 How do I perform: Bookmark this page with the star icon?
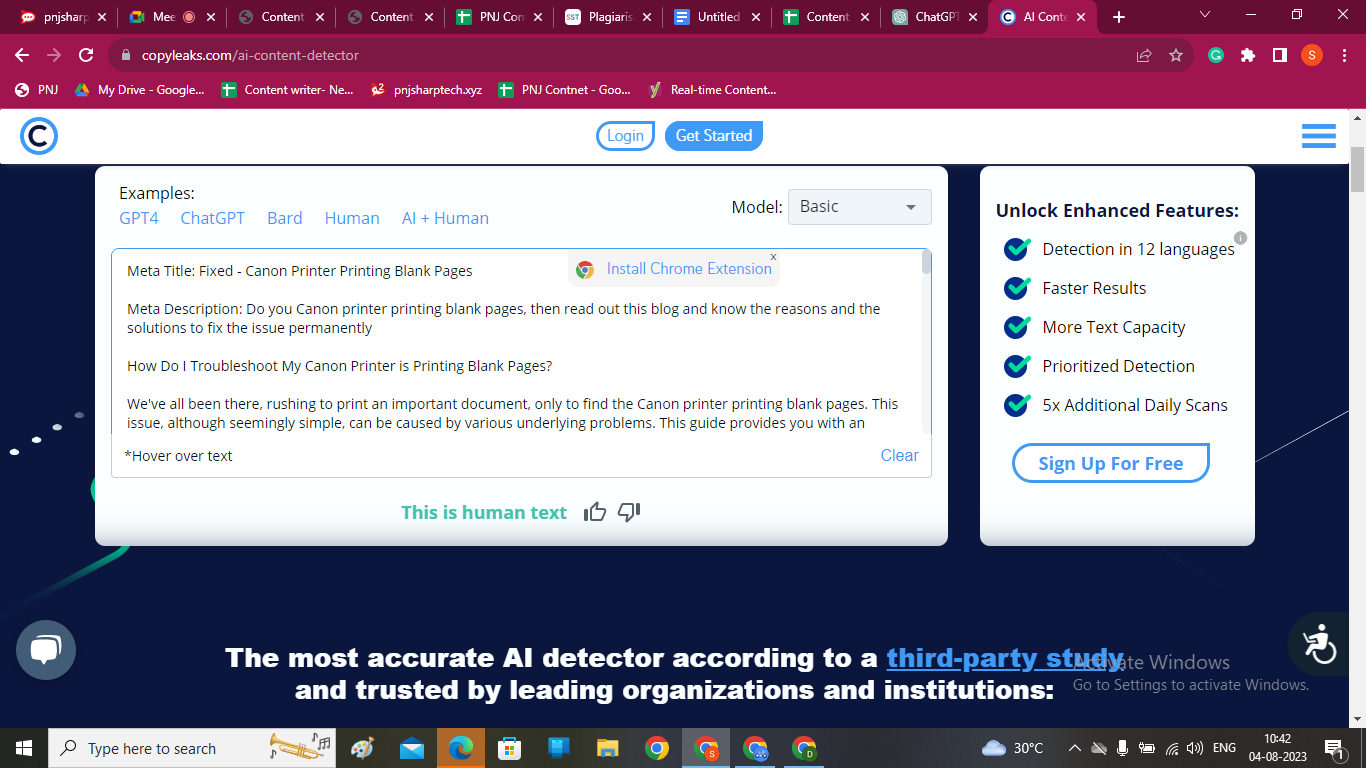pyautogui.click(x=1176, y=55)
